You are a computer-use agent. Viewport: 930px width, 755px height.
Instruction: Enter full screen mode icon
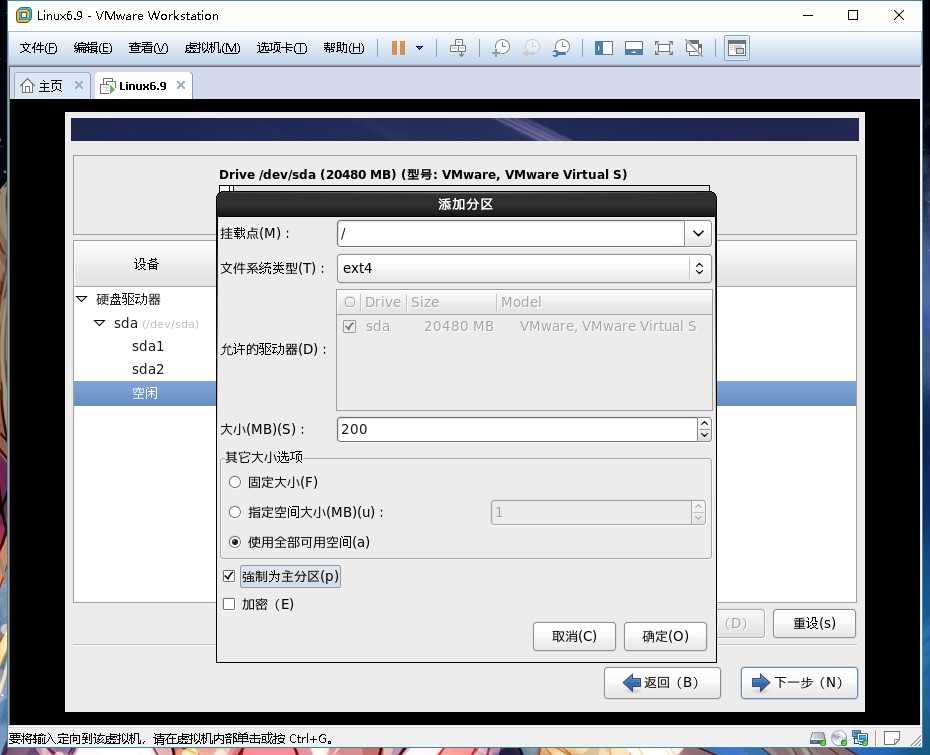[x=664, y=48]
